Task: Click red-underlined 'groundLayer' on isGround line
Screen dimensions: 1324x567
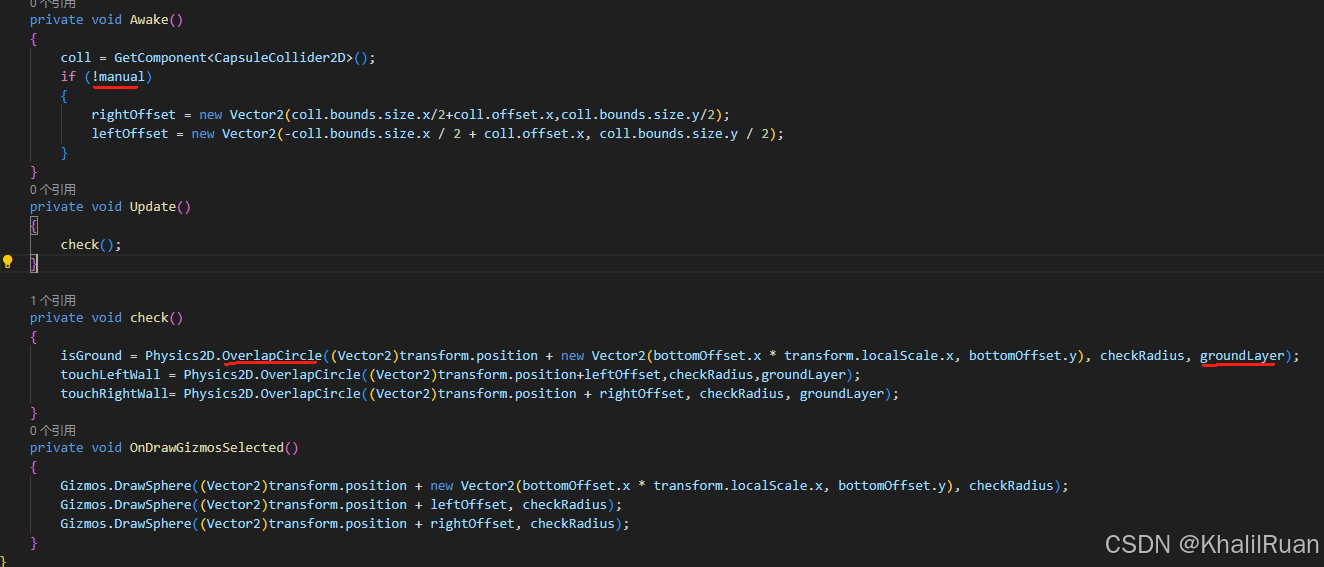Action: point(1241,355)
